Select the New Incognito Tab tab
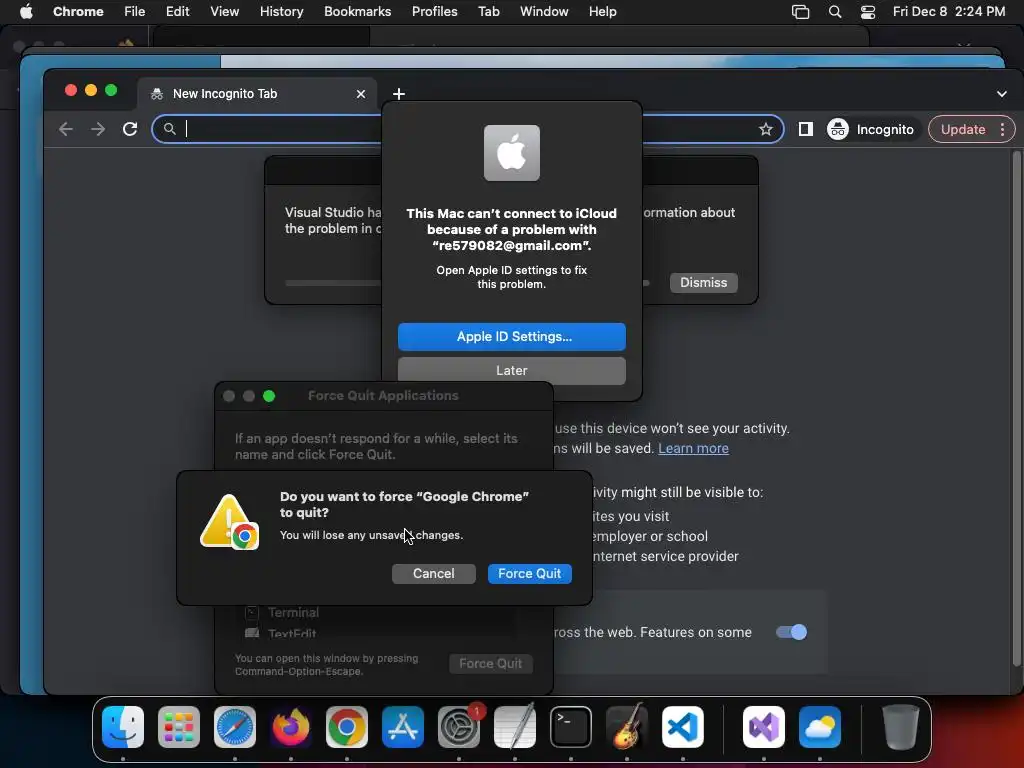Screen dimensions: 1024x768 point(257,94)
